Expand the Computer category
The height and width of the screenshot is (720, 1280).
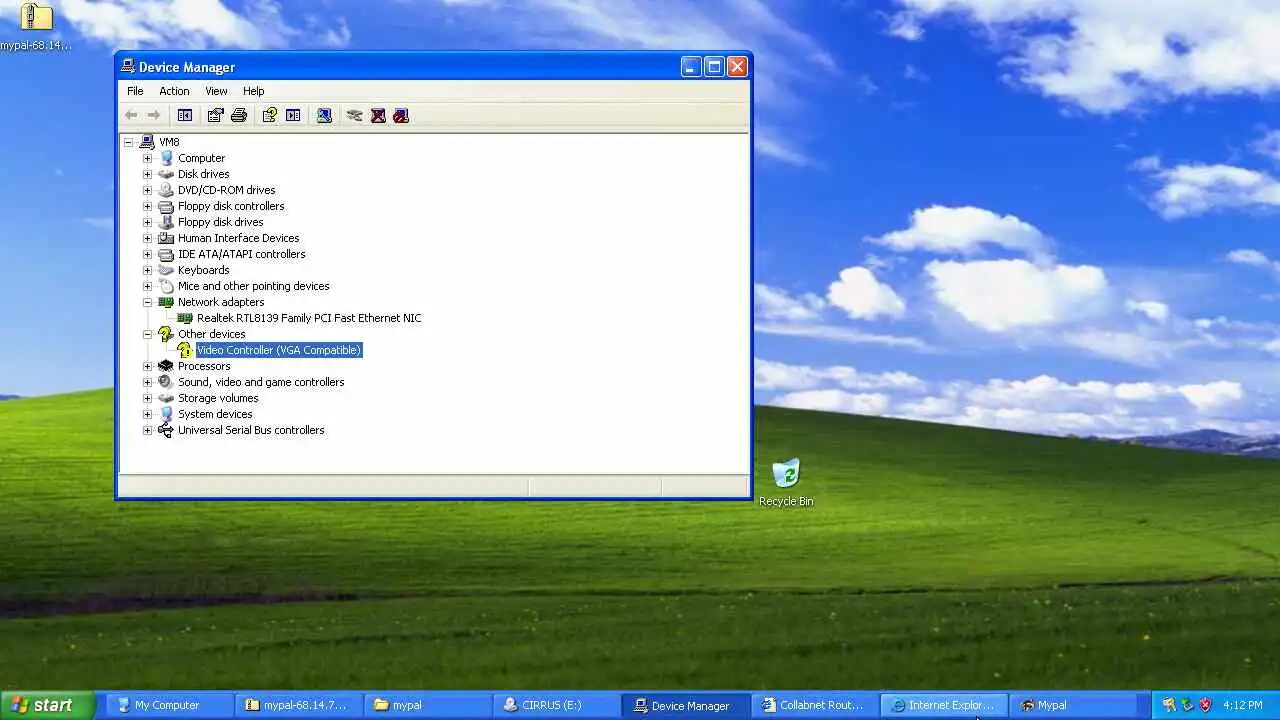[x=147, y=158]
